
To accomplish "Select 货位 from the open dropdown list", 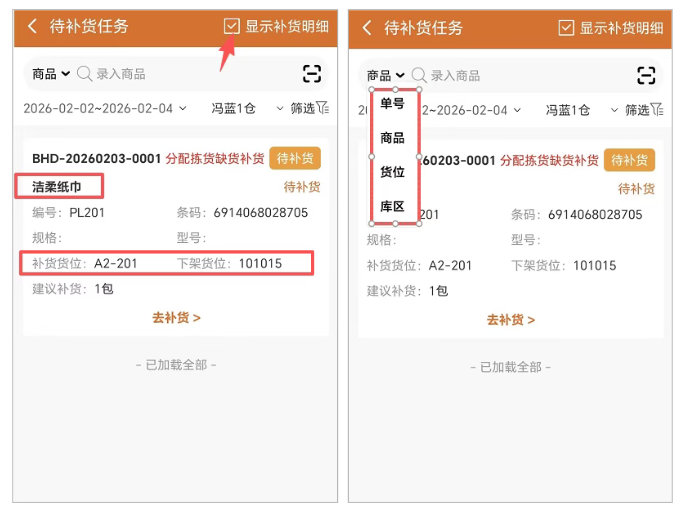I will click(x=392, y=172).
